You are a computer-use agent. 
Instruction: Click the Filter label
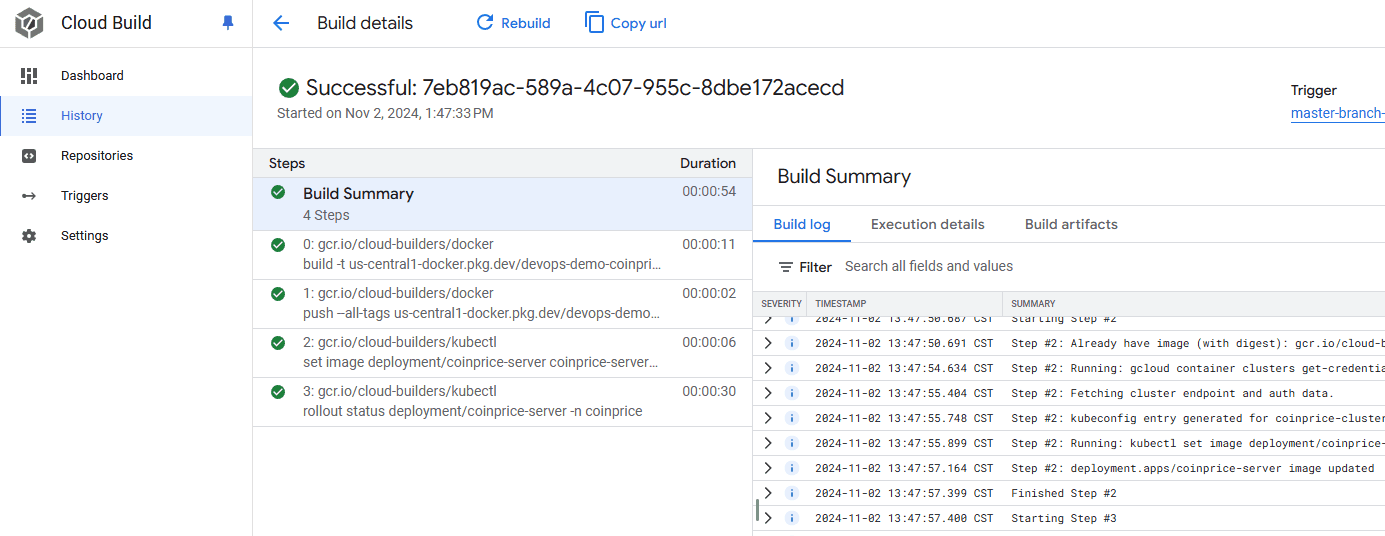pyautogui.click(x=815, y=267)
